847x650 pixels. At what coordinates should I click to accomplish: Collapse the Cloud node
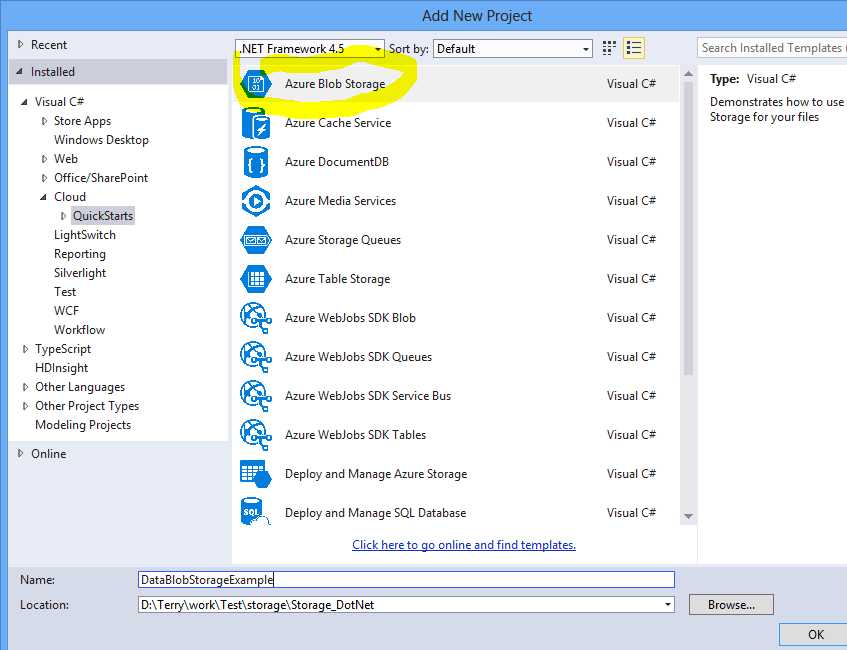click(x=43, y=197)
